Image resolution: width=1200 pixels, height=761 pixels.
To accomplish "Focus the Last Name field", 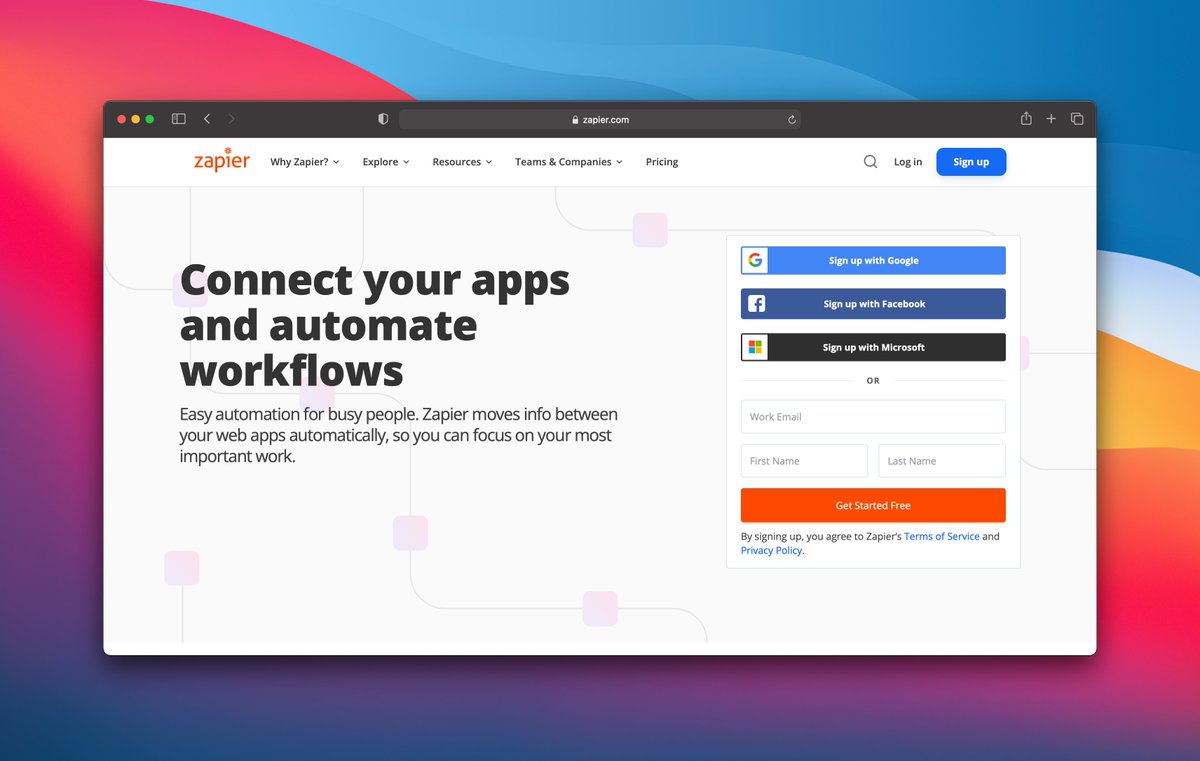I will click(942, 461).
